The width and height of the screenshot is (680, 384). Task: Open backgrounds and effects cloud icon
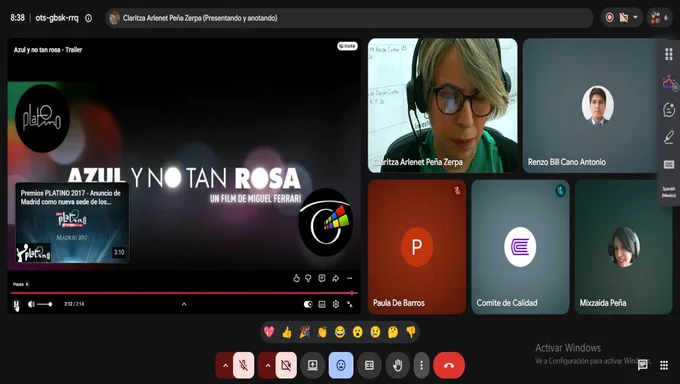[669, 82]
